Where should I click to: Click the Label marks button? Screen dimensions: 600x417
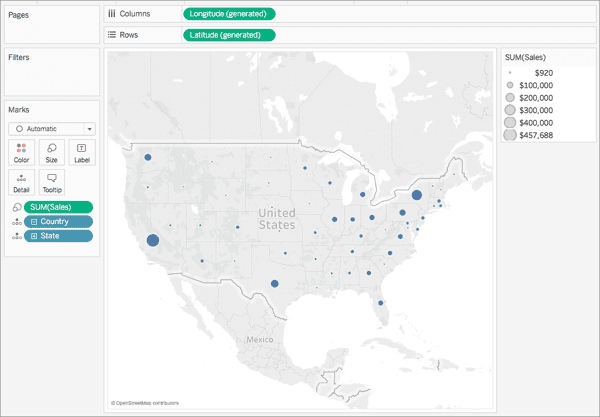point(81,152)
